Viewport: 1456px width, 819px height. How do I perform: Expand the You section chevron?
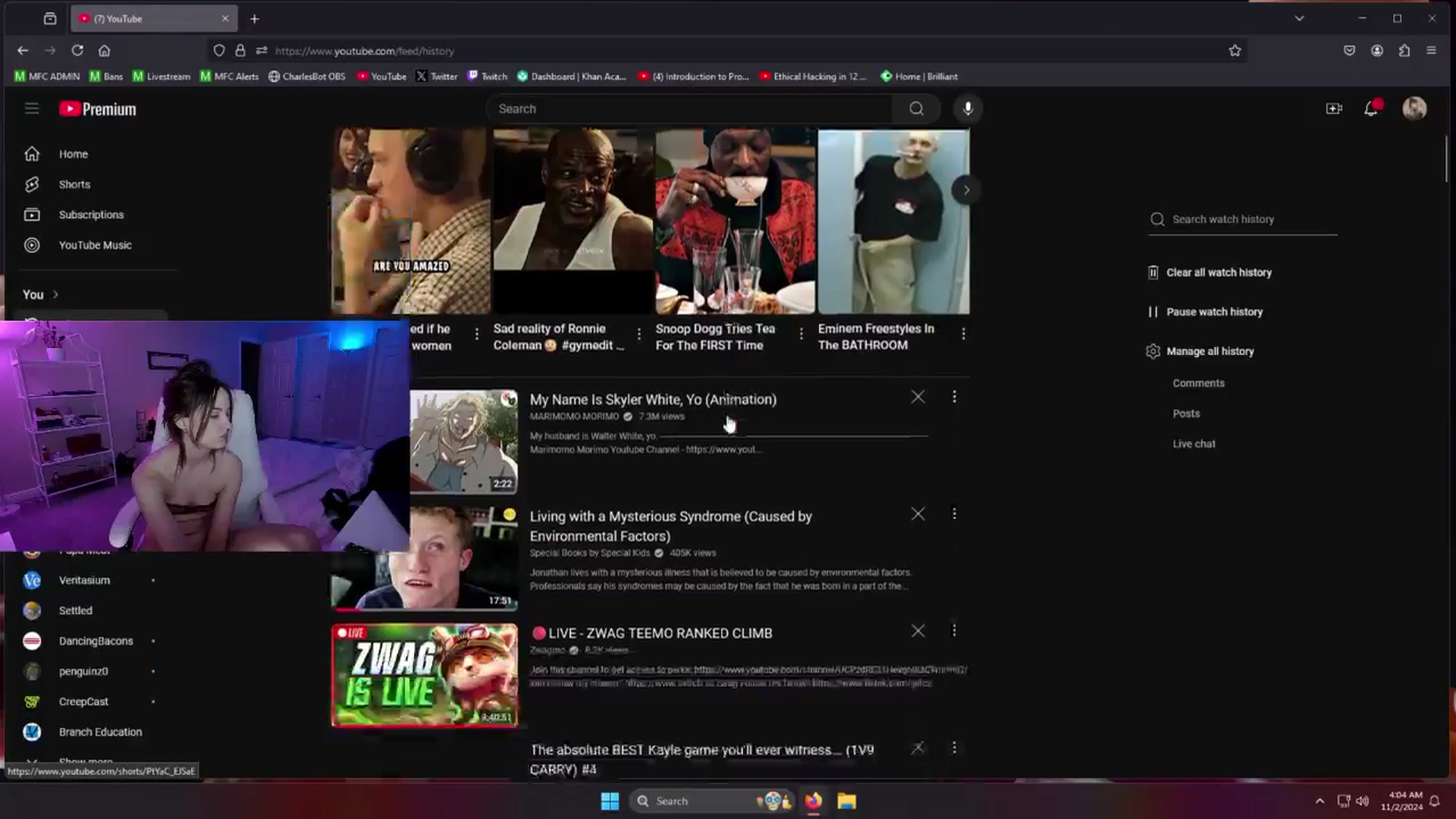(55, 294)
